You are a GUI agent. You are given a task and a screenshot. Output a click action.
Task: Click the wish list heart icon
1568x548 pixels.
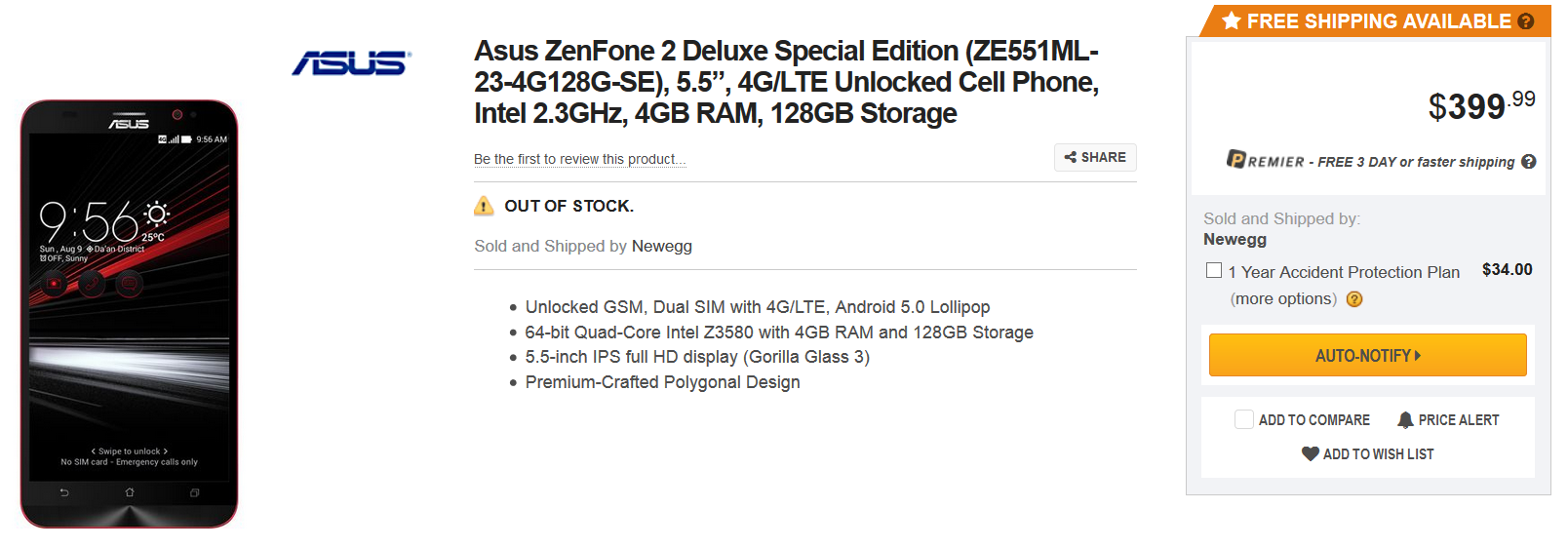point(1311,453)
